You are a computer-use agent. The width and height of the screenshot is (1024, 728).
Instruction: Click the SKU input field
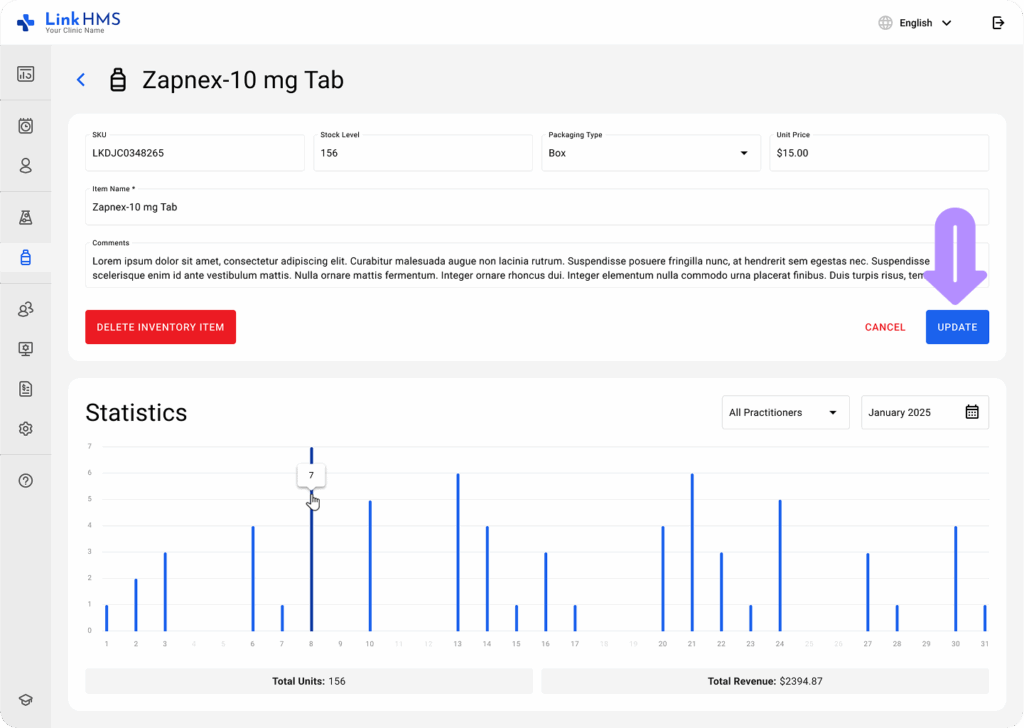coord(195,153)
